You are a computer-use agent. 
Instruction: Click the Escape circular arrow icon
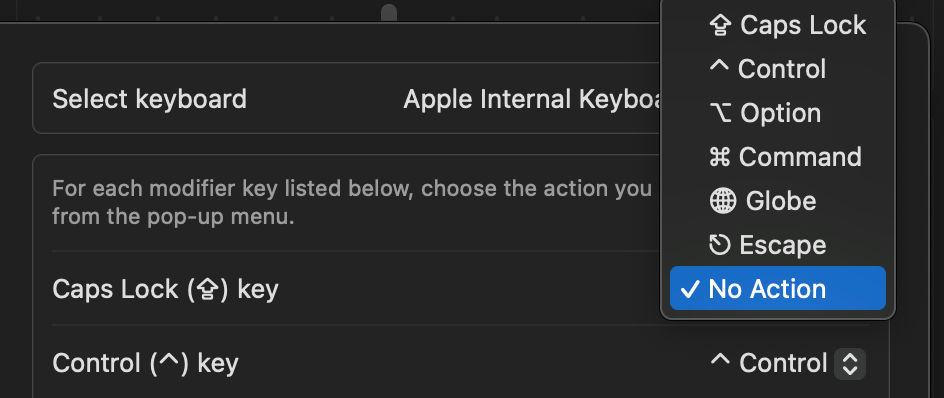719,245
